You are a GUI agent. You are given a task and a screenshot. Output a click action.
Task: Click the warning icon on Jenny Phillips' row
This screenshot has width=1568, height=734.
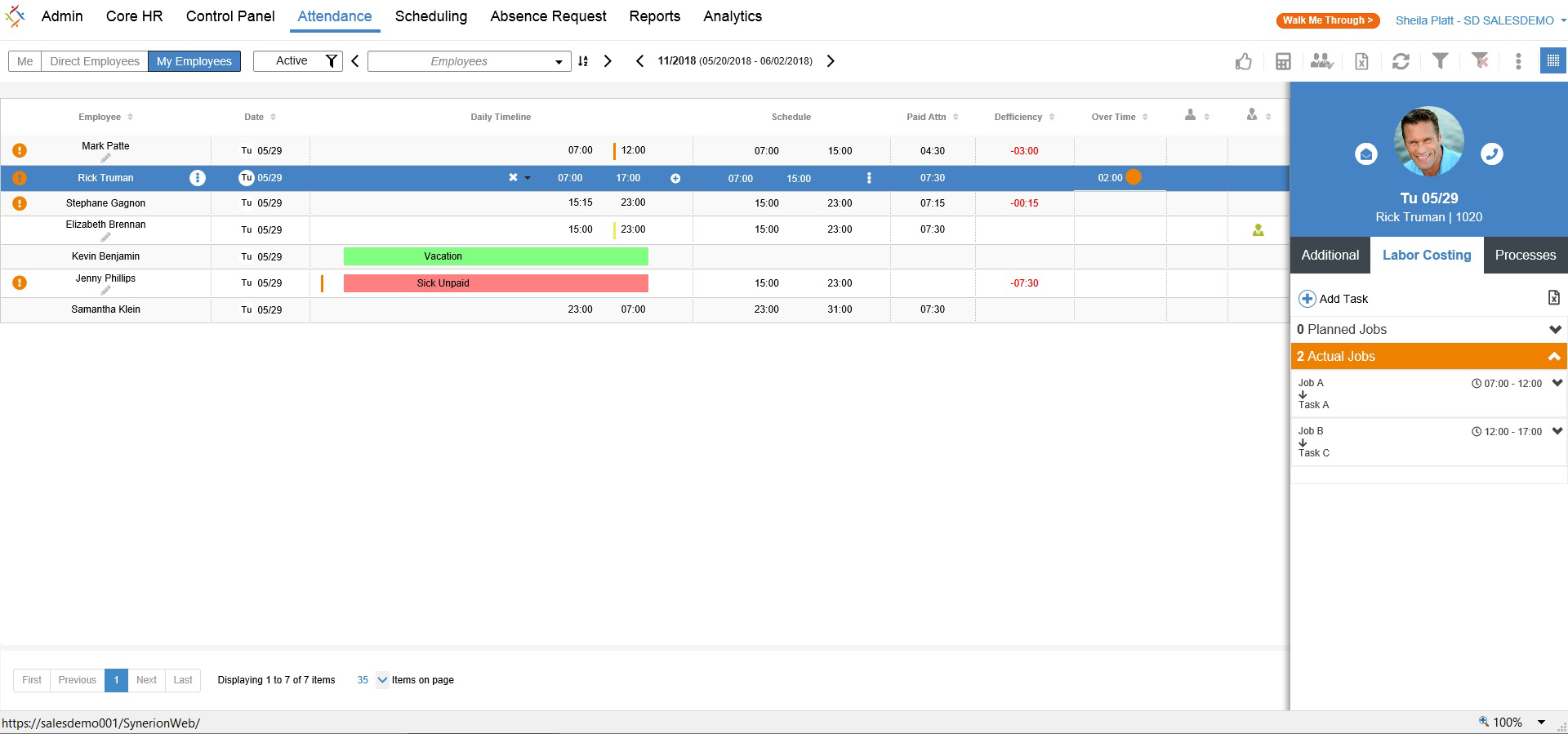(x=20, y=282)
